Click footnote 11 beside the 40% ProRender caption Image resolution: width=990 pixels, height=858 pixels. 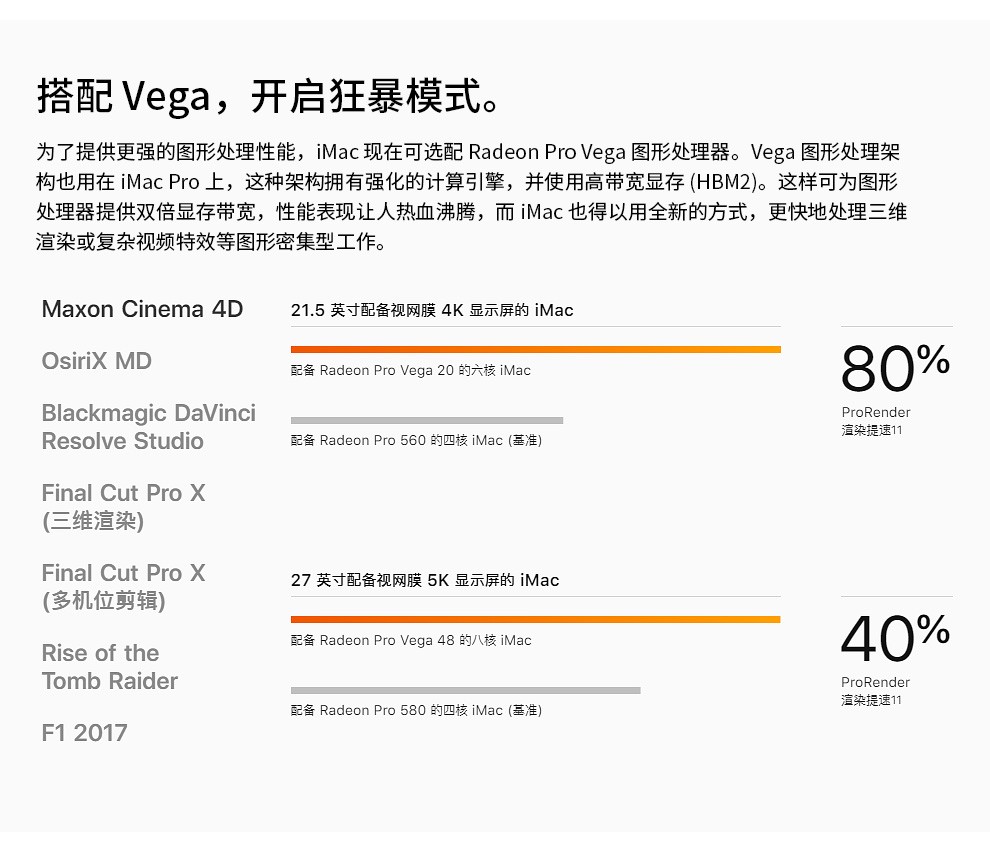click(x=896, y=700)
